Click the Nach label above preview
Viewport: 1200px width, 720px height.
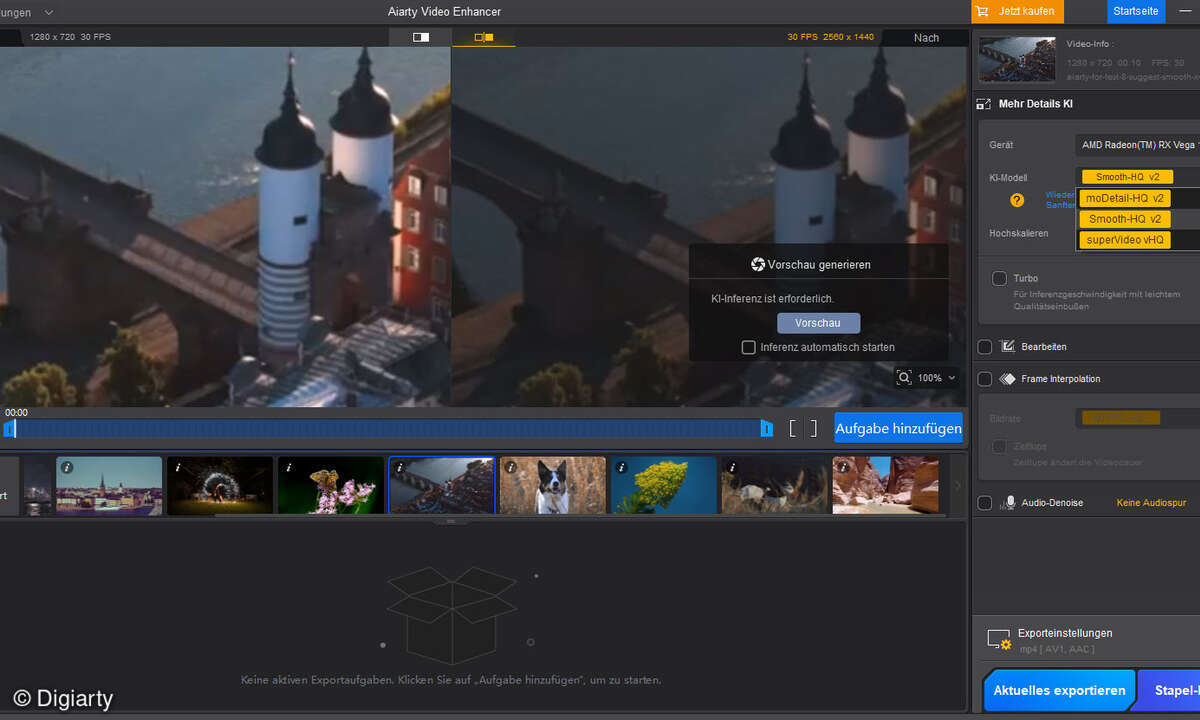[926, 38]
